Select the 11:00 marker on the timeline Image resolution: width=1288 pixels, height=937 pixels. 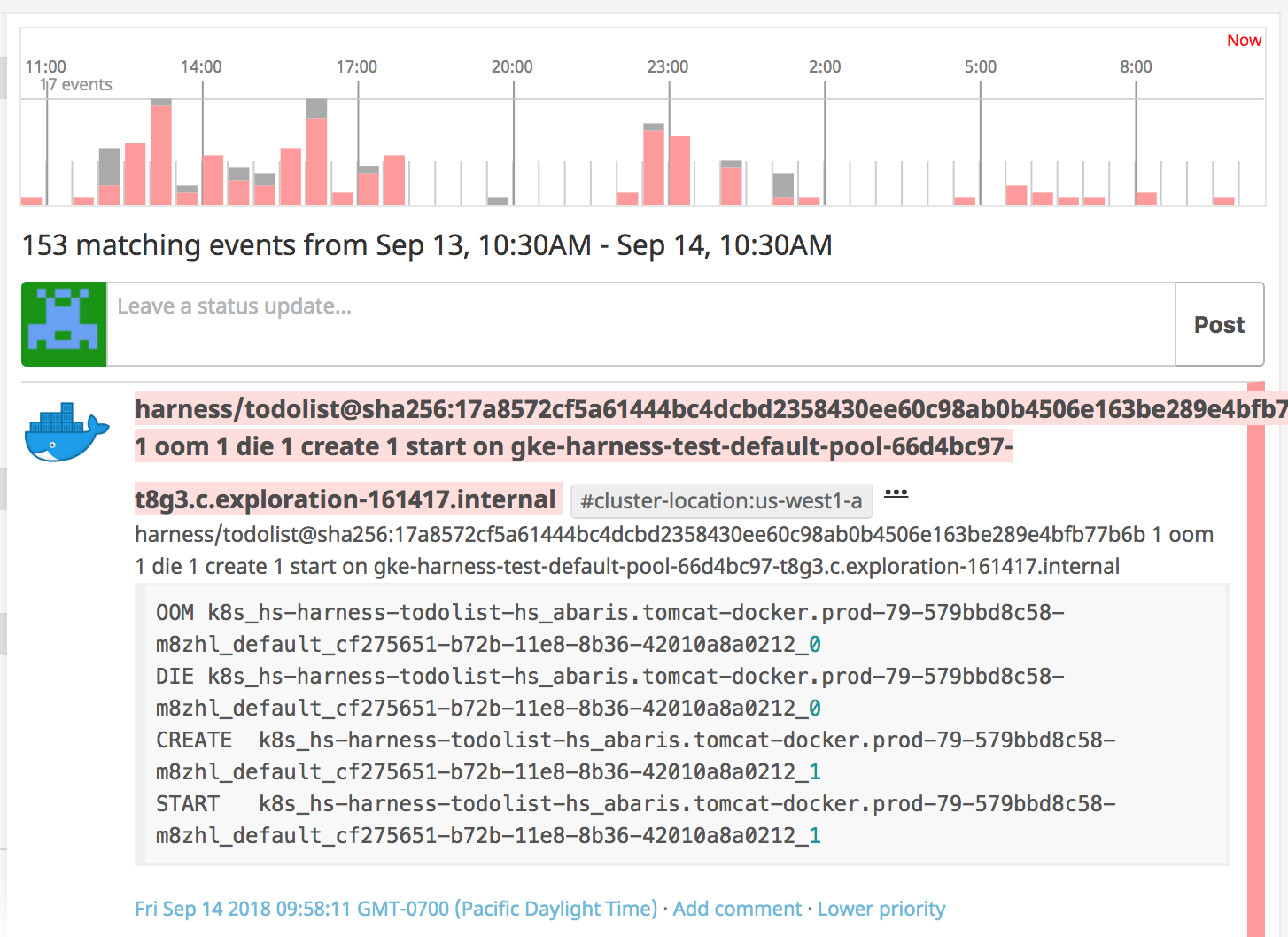[46, 66]
